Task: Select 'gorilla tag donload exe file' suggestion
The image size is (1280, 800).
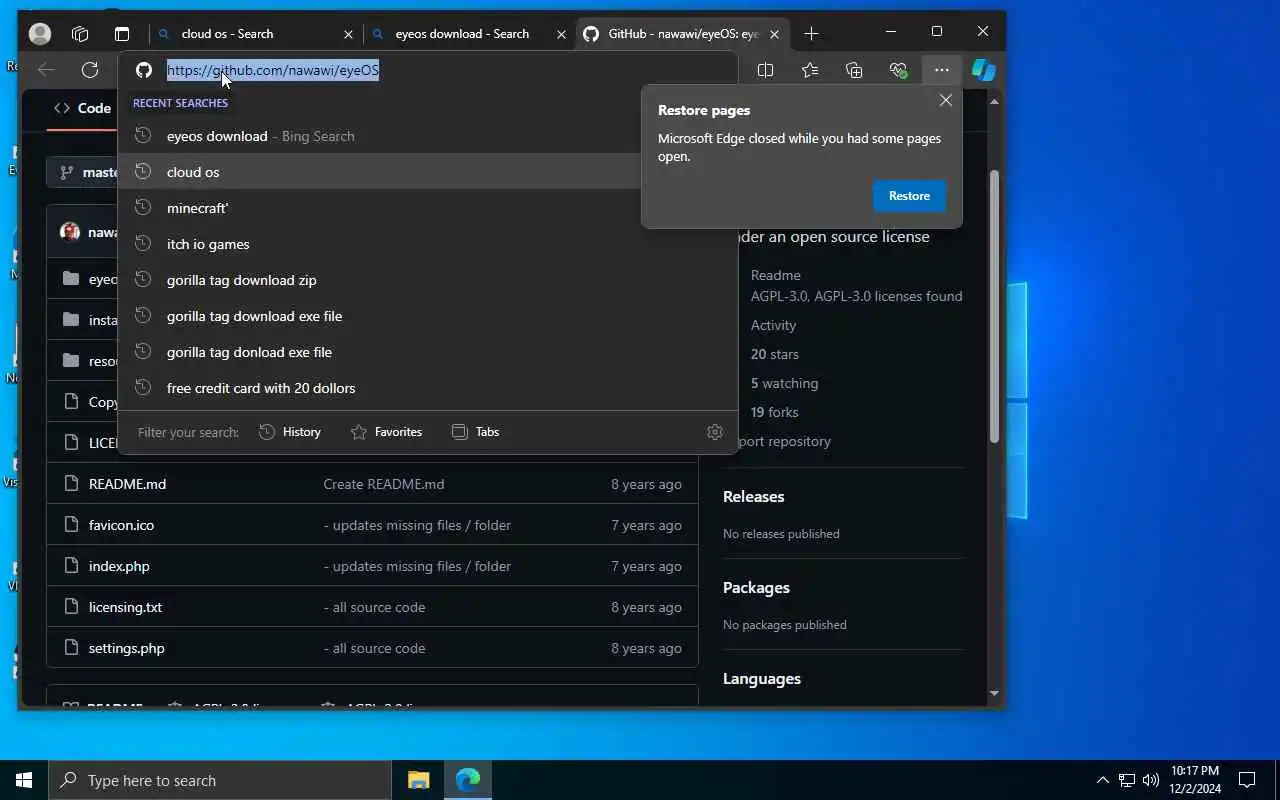Action: [428, 352]
